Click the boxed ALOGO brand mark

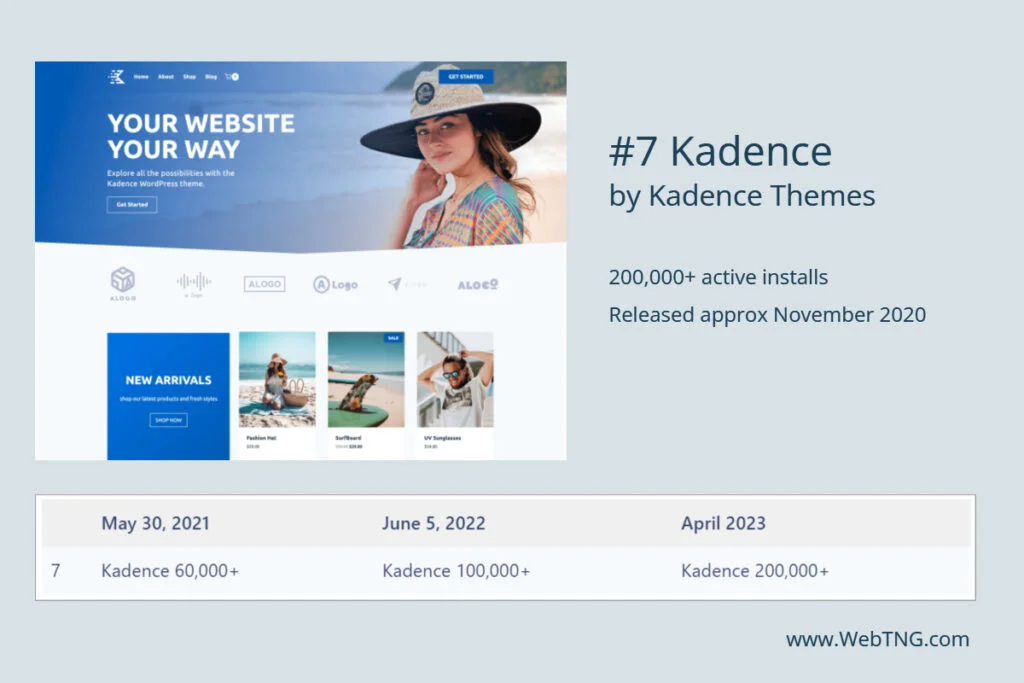coord(264,283)
